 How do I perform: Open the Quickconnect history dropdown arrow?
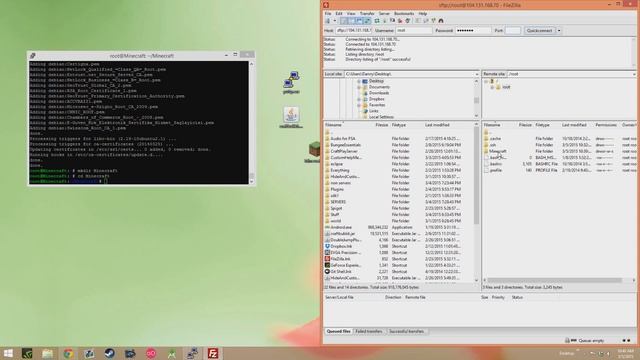[x=559, y=31]
